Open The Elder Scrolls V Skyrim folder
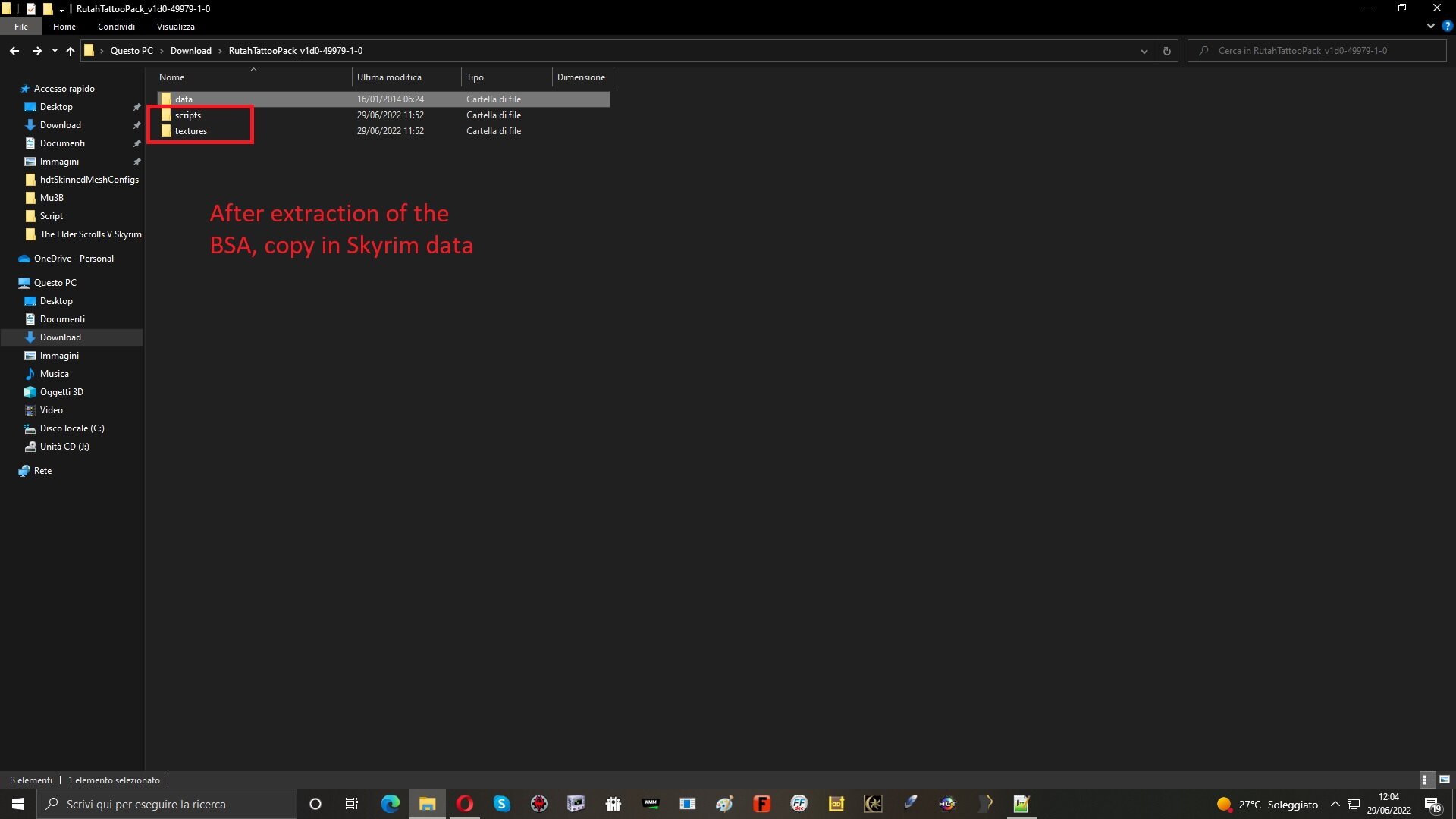Screen dimensions: 1456x819 pos(90,234)
